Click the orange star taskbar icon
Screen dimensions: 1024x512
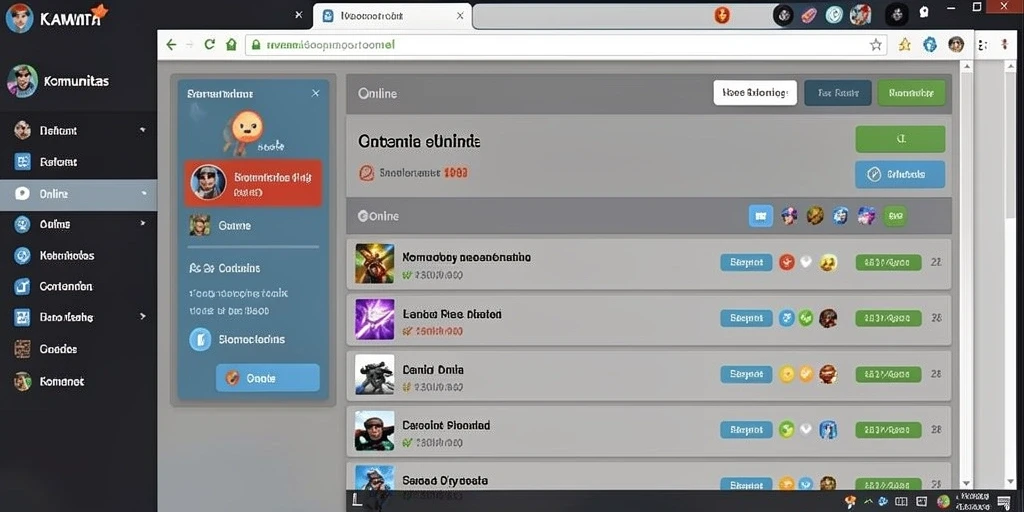pos(852,502)
